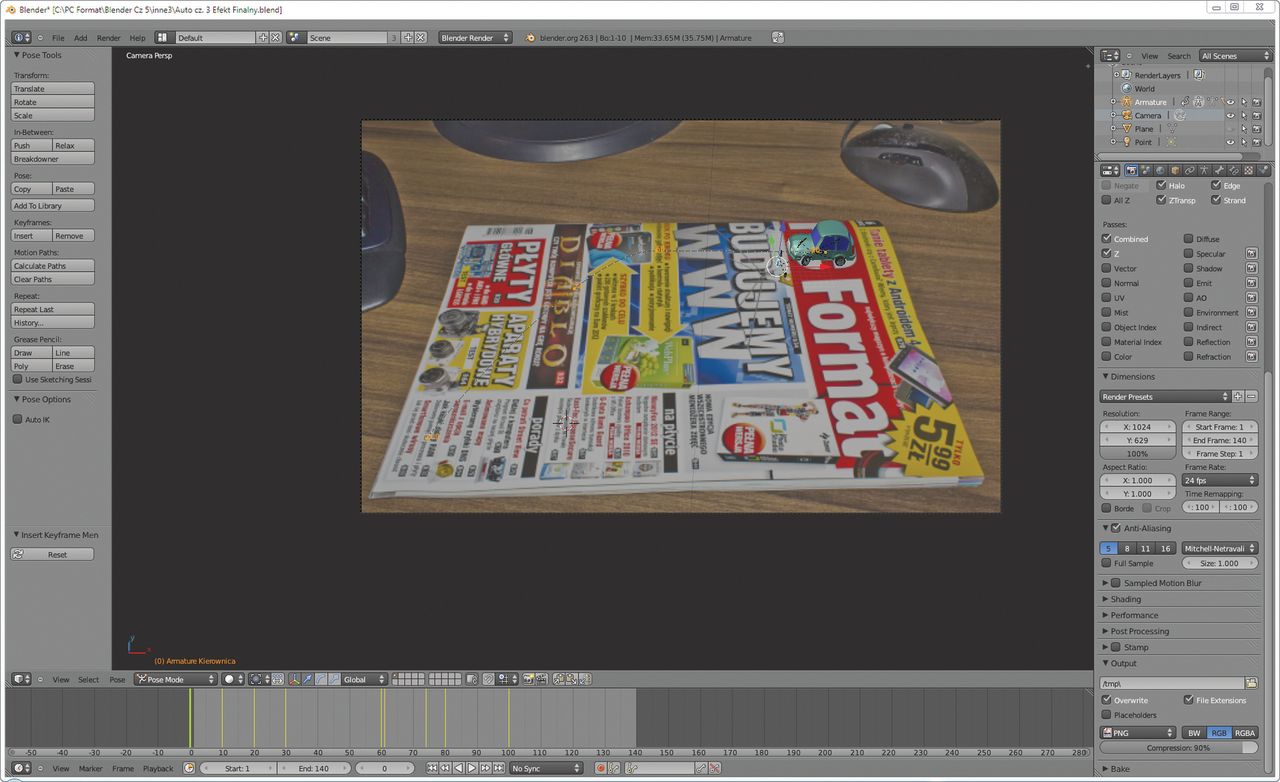Viewport: 1280px width, 782px height.
Task: Expand the Armature tree node in outliner
Action: coord(1113,102)
